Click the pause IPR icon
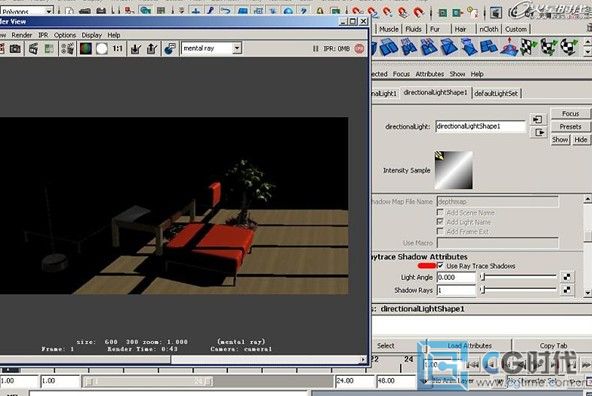592x396 pixels. point(315,49)
